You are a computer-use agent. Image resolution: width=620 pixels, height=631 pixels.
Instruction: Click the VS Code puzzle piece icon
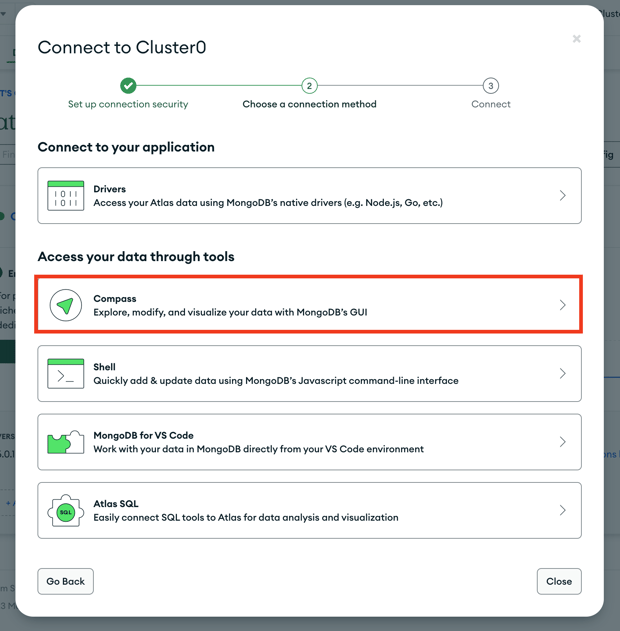pos(66,442)
